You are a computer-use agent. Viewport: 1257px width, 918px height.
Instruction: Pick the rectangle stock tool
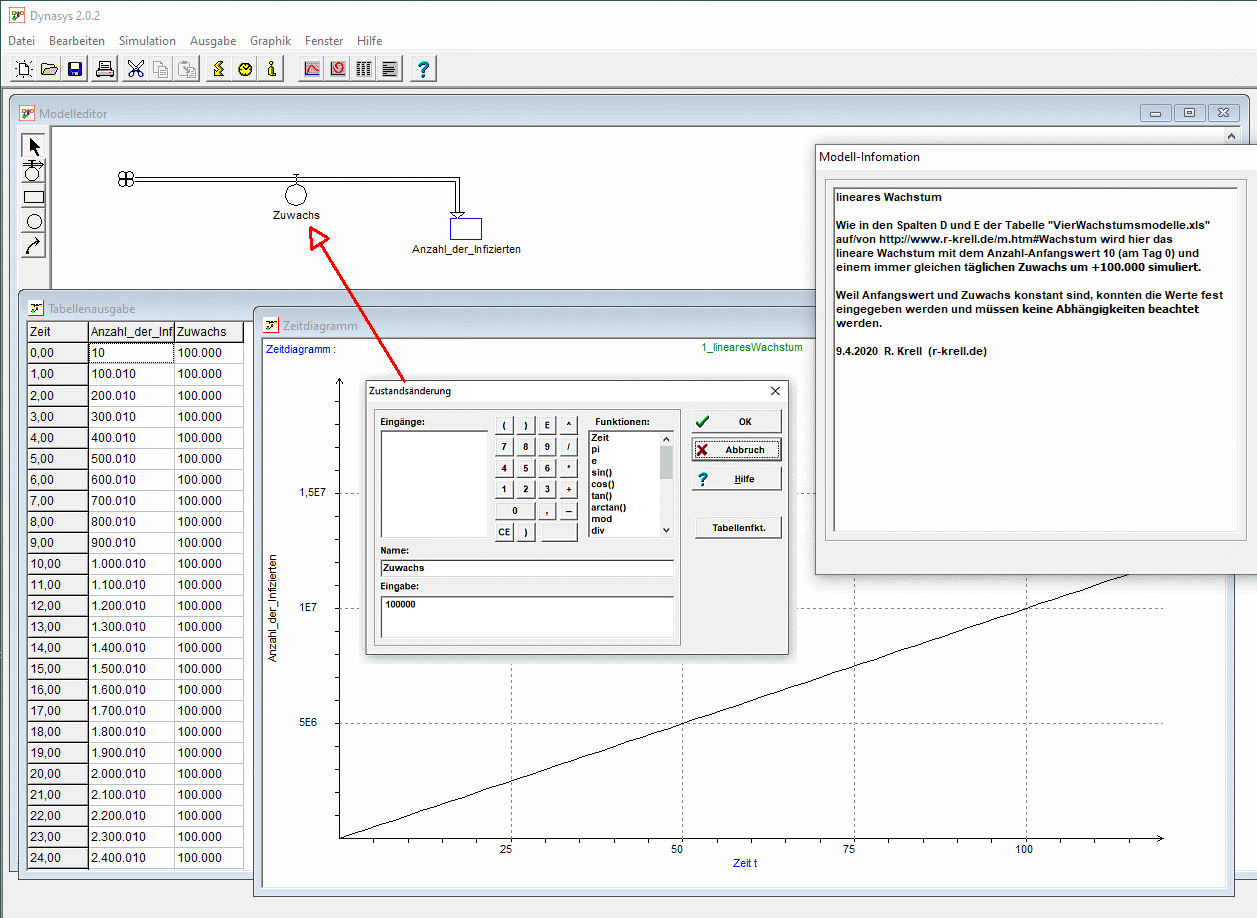pyautogui.click(x=34, y=197)
